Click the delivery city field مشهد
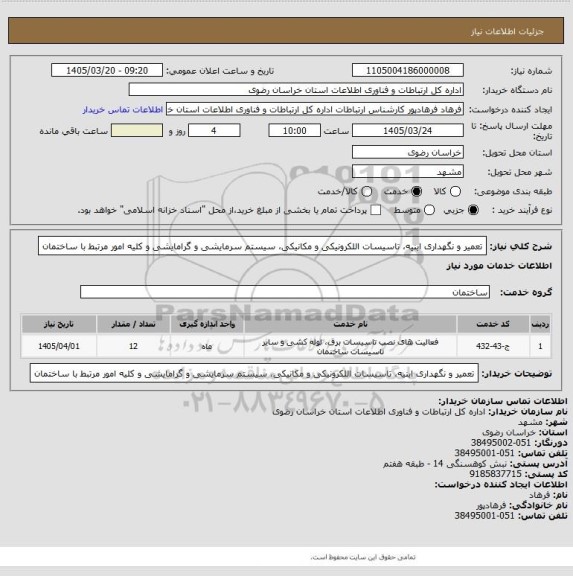Screen dimensions: 573x576 pyautogui.click(x=408, y=172)
